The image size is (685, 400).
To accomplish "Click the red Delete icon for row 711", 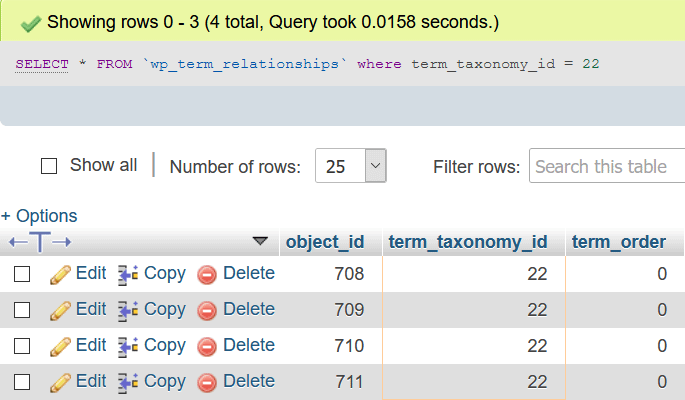I will [207, 382].
